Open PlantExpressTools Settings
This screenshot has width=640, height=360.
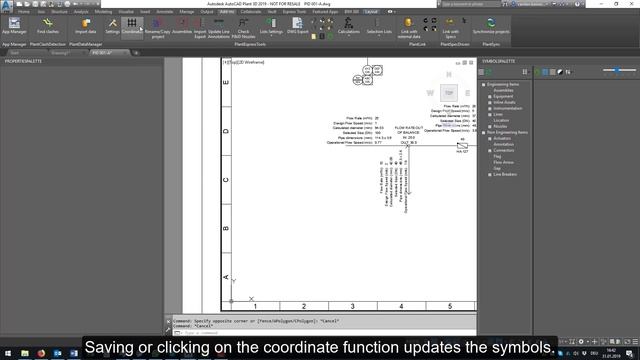tap(112, 26)
